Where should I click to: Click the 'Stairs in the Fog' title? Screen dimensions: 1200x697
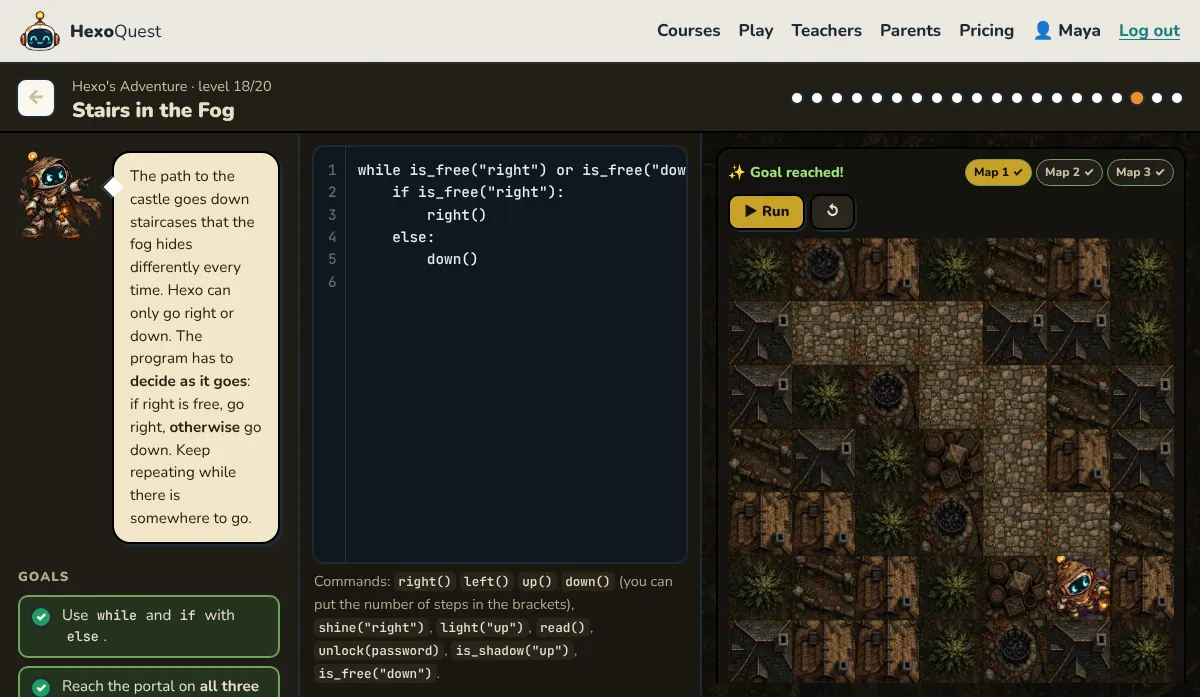pyautogui.click(x=153, y=110)
